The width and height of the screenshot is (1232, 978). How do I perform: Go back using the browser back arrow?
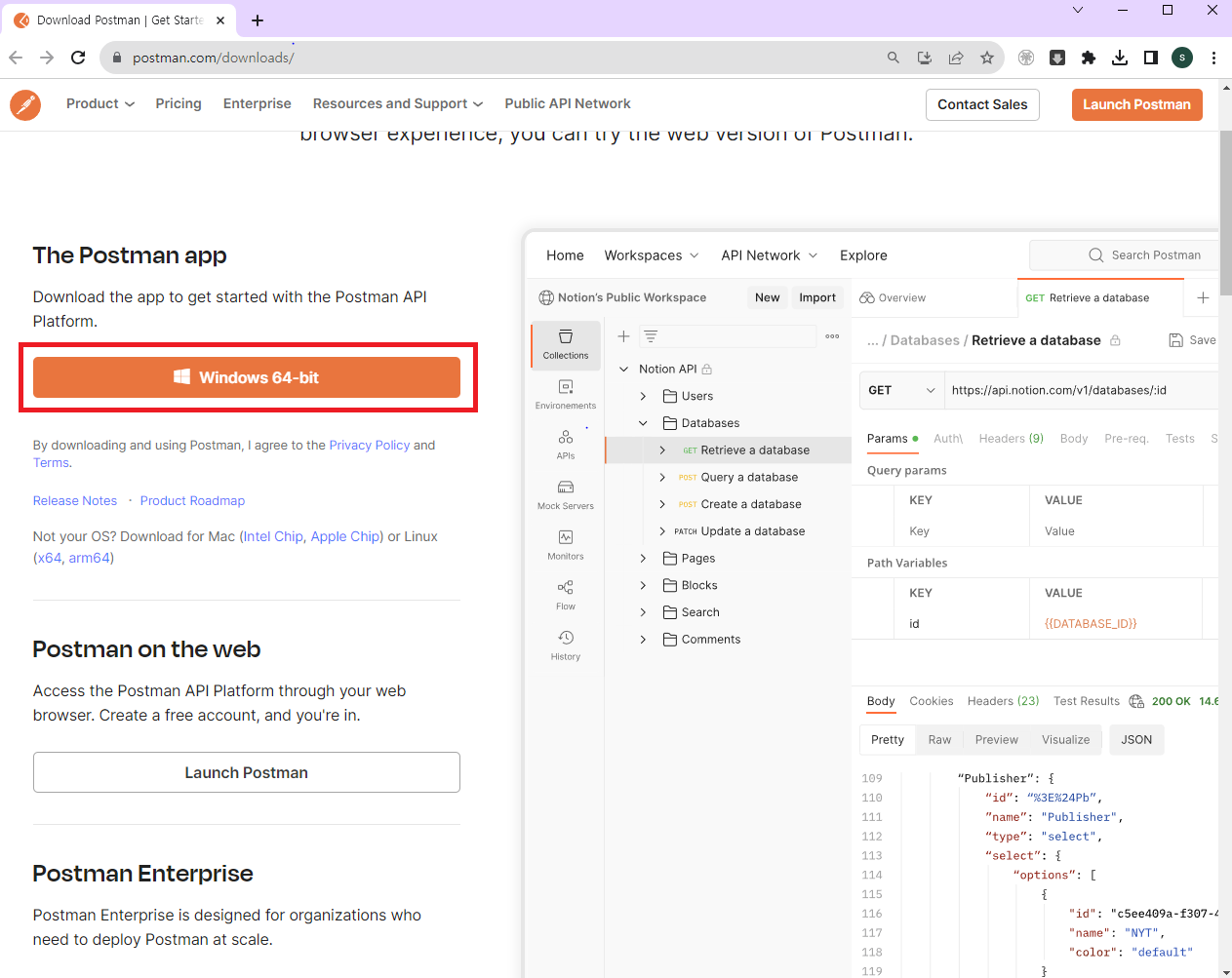(16, 58)
